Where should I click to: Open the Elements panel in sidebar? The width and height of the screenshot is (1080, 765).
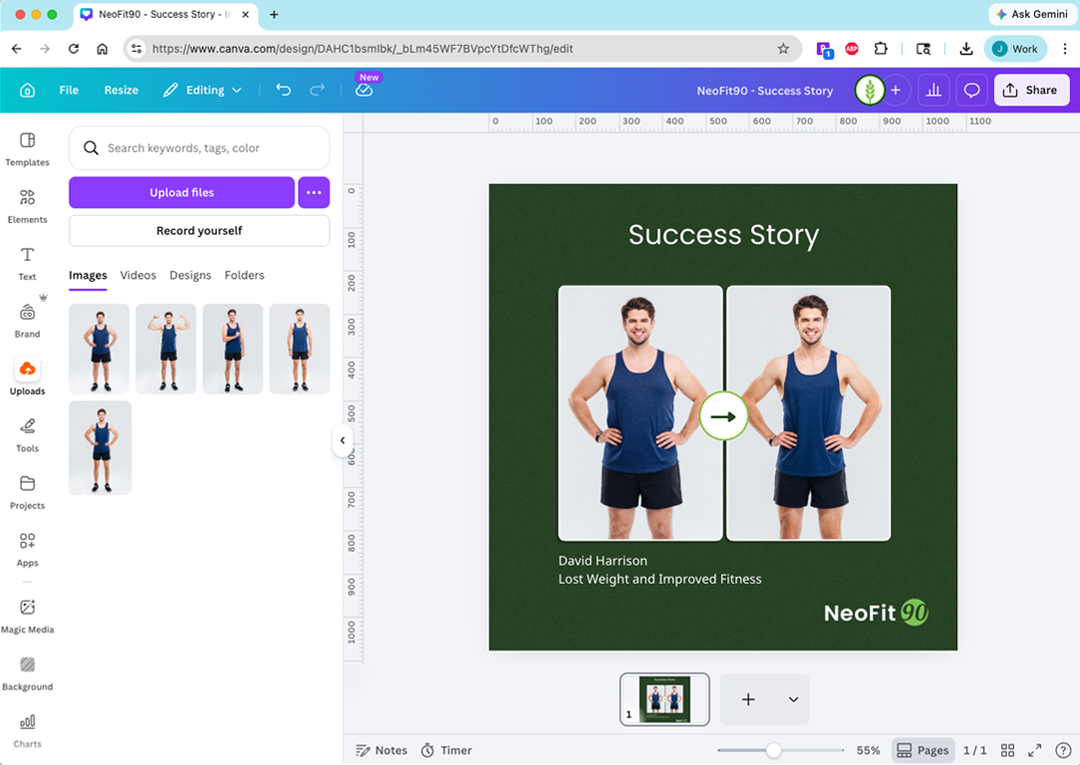tap(27, 205)
